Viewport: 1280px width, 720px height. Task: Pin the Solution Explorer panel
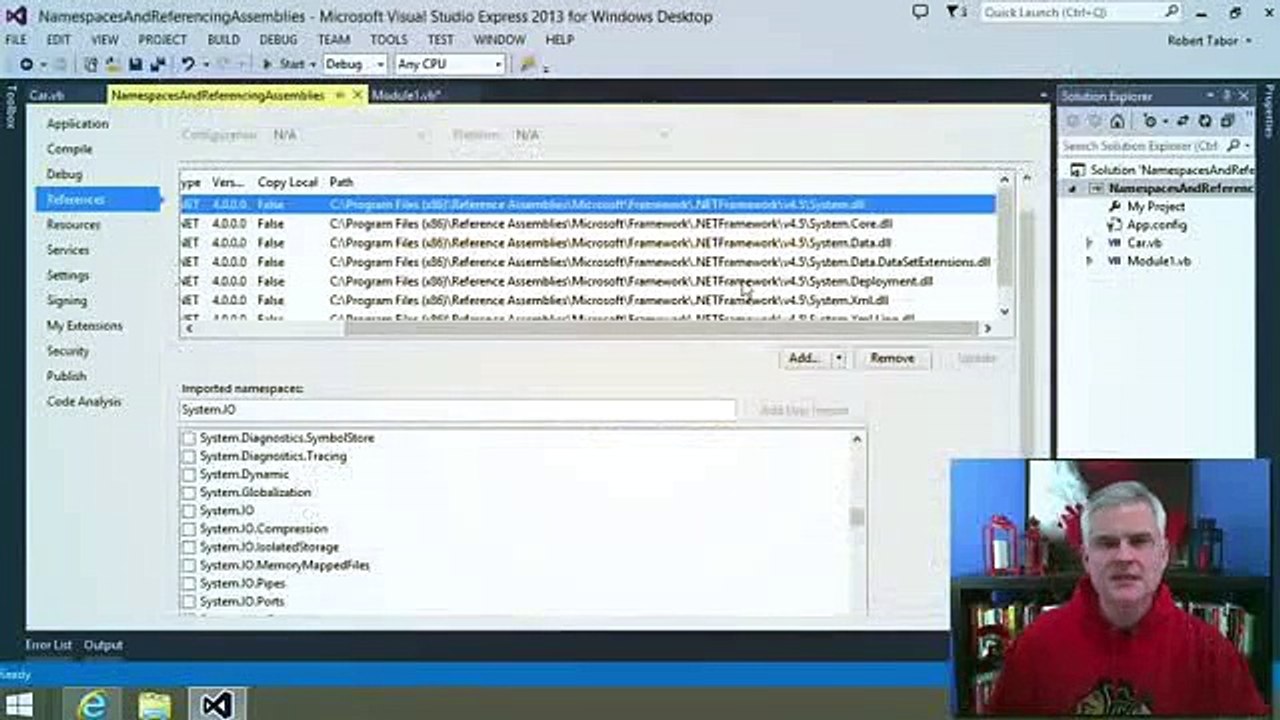[x=1227, y=96]
